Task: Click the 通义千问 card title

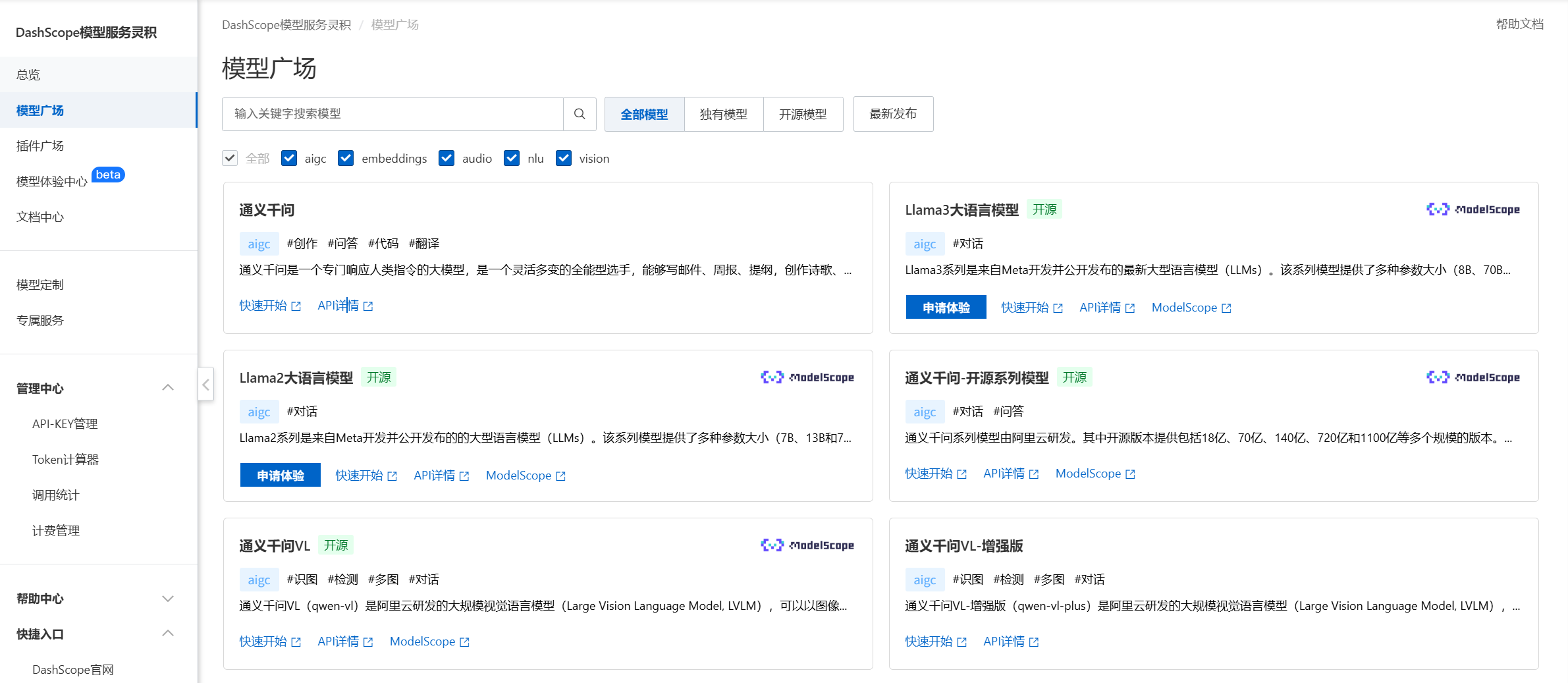Action: (267, 210)
